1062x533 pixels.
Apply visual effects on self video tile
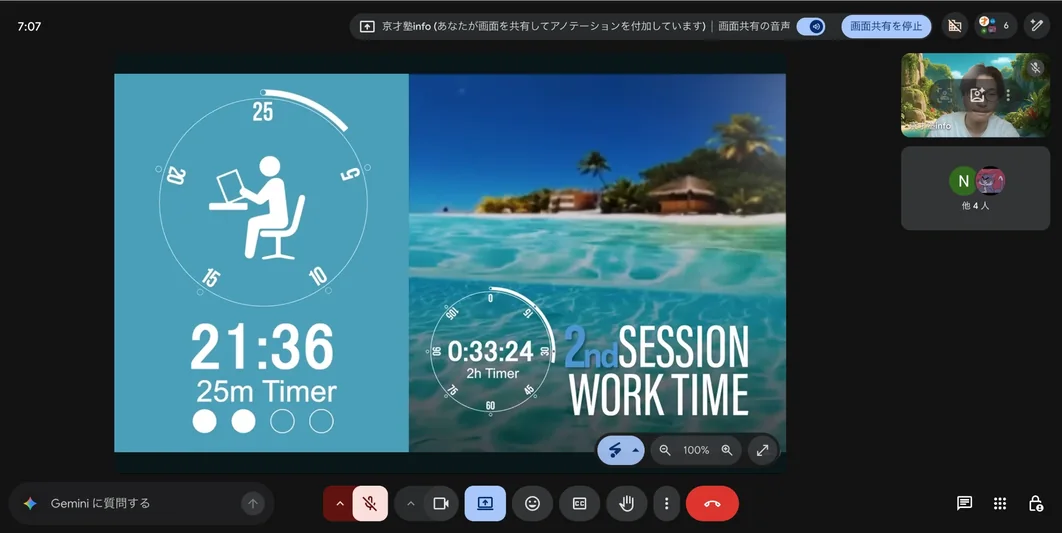(x=977, y=95)
